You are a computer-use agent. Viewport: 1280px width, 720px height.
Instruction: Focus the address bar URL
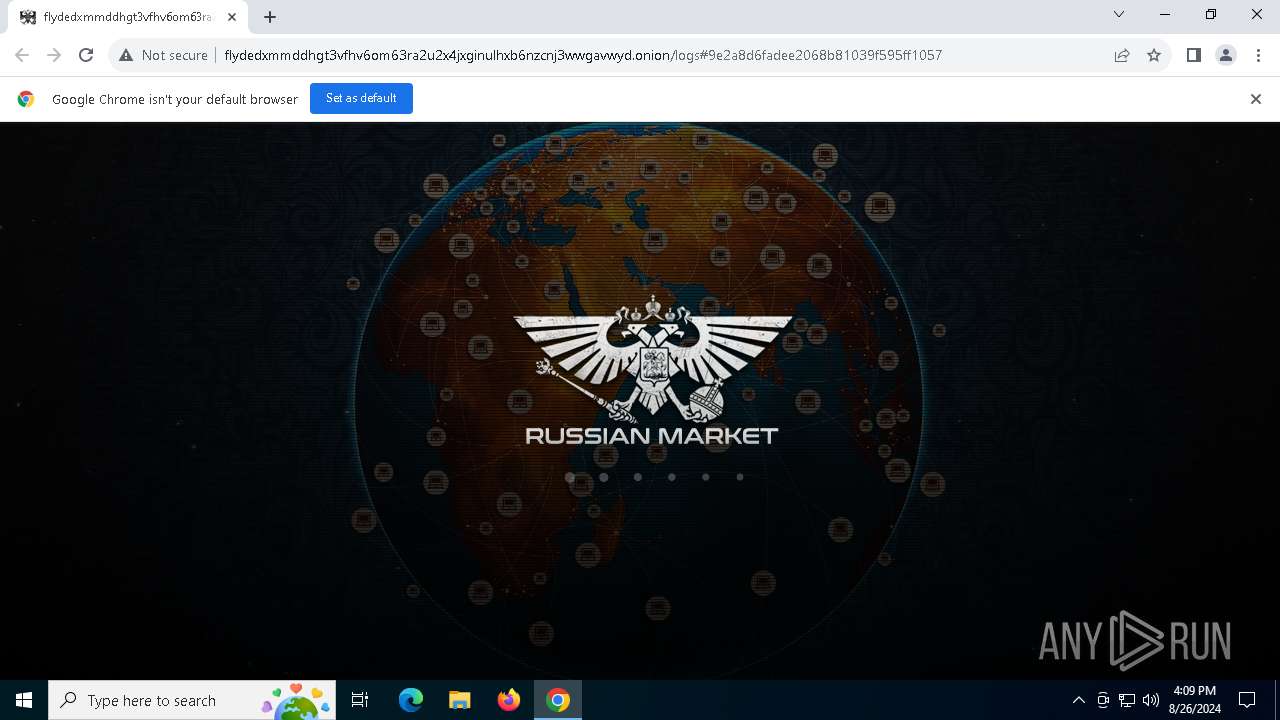click(583, 55)
